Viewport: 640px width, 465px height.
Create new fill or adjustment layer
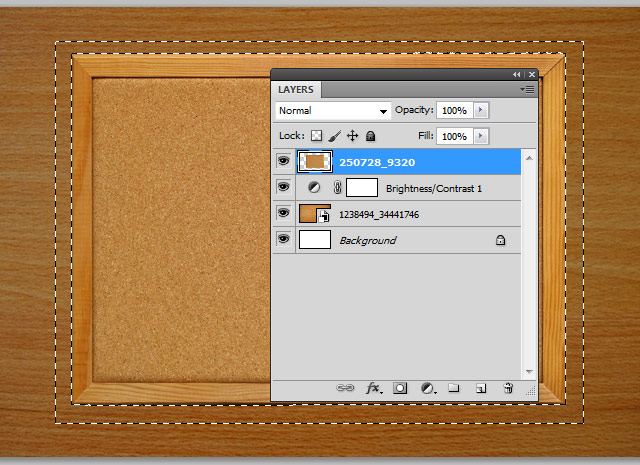coord(427,387)
